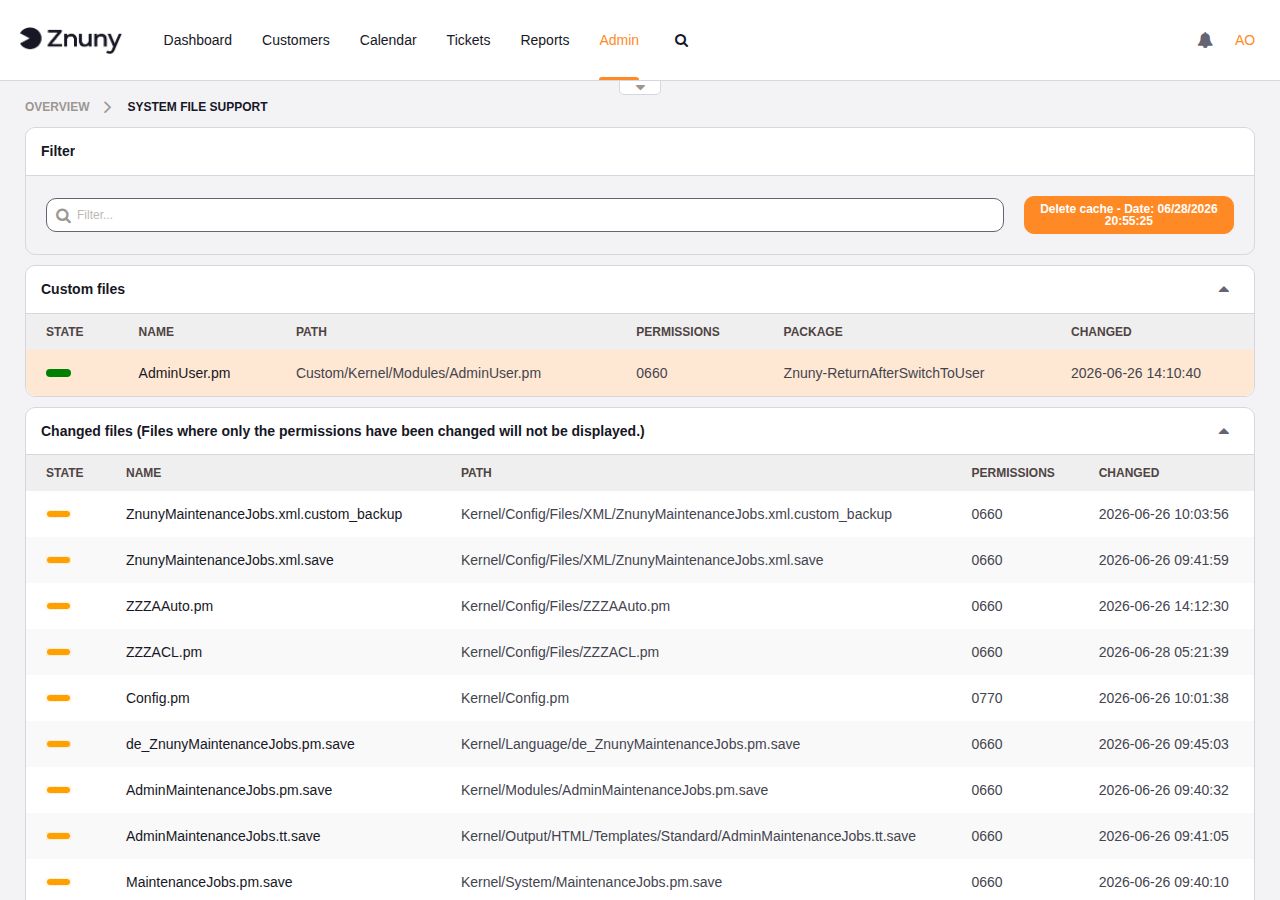
Task: Open the Customers menu
Action: pos(296,40)
